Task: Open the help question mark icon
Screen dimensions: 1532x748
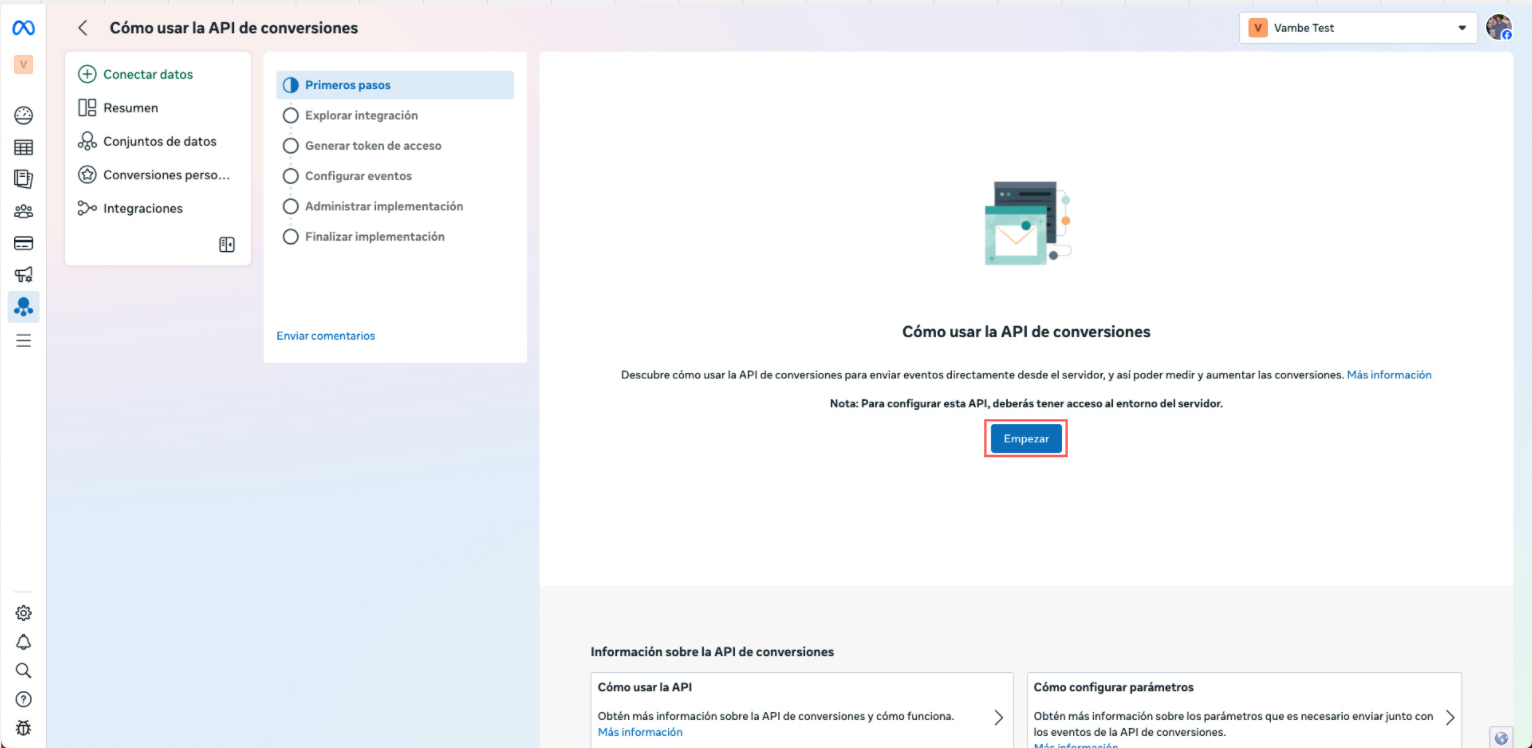Action: (23, 699)
